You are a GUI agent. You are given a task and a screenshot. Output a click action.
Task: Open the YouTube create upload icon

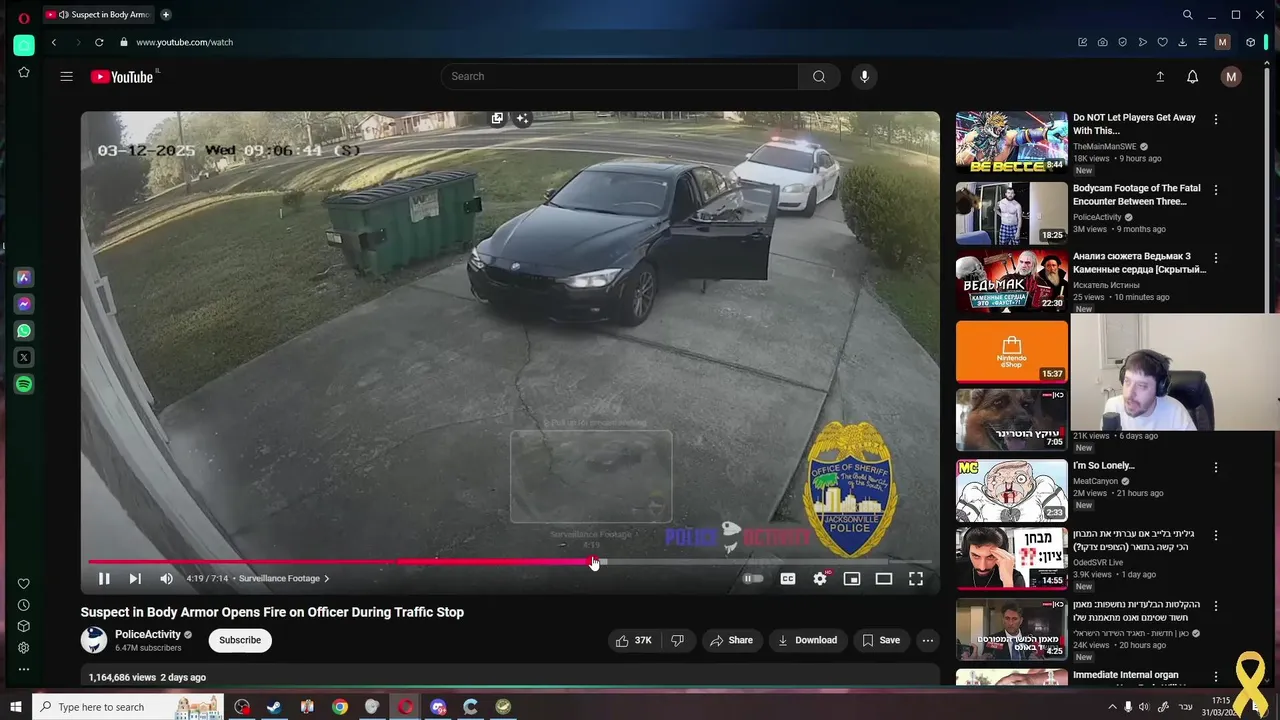point(1160,76)
